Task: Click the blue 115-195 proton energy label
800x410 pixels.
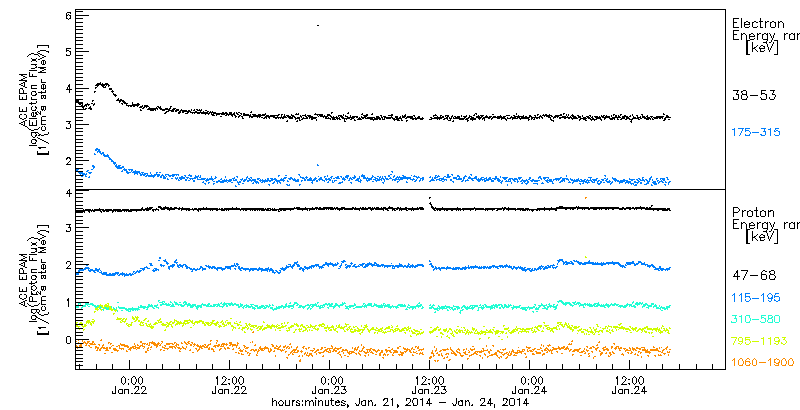Action: click(x=756, y=298)
